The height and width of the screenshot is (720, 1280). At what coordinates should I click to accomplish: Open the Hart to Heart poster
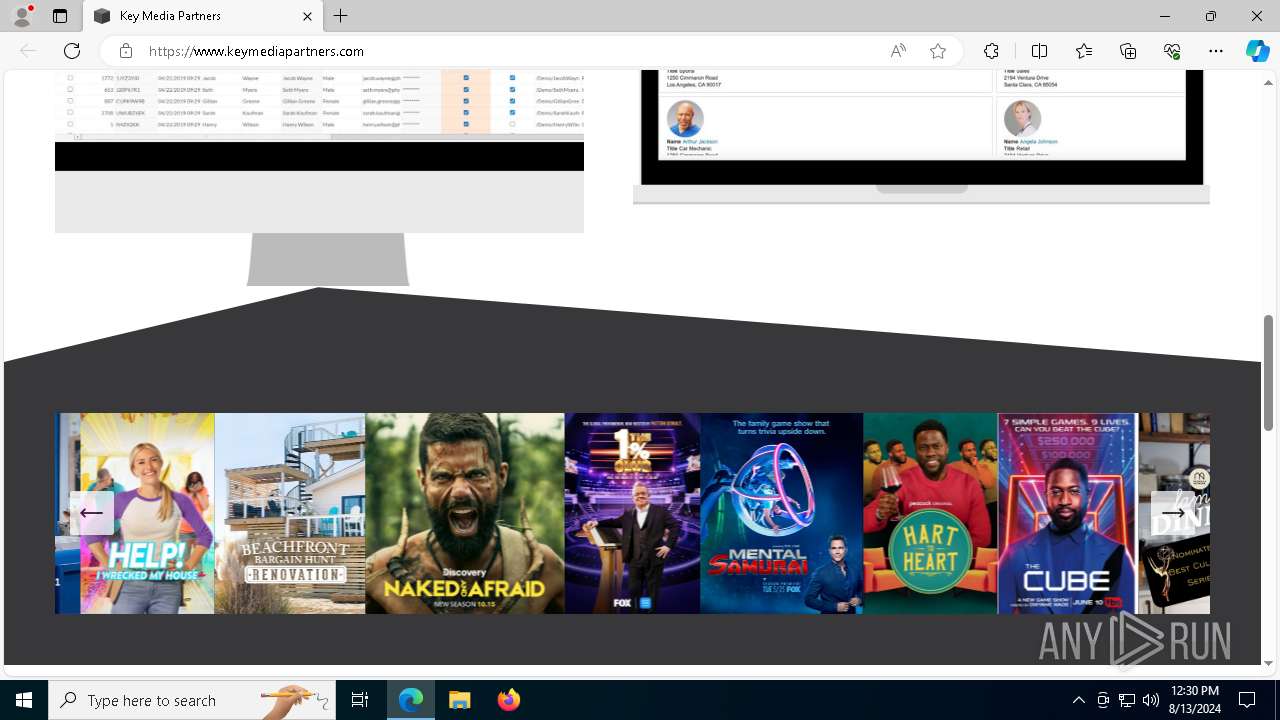(930, 513)
